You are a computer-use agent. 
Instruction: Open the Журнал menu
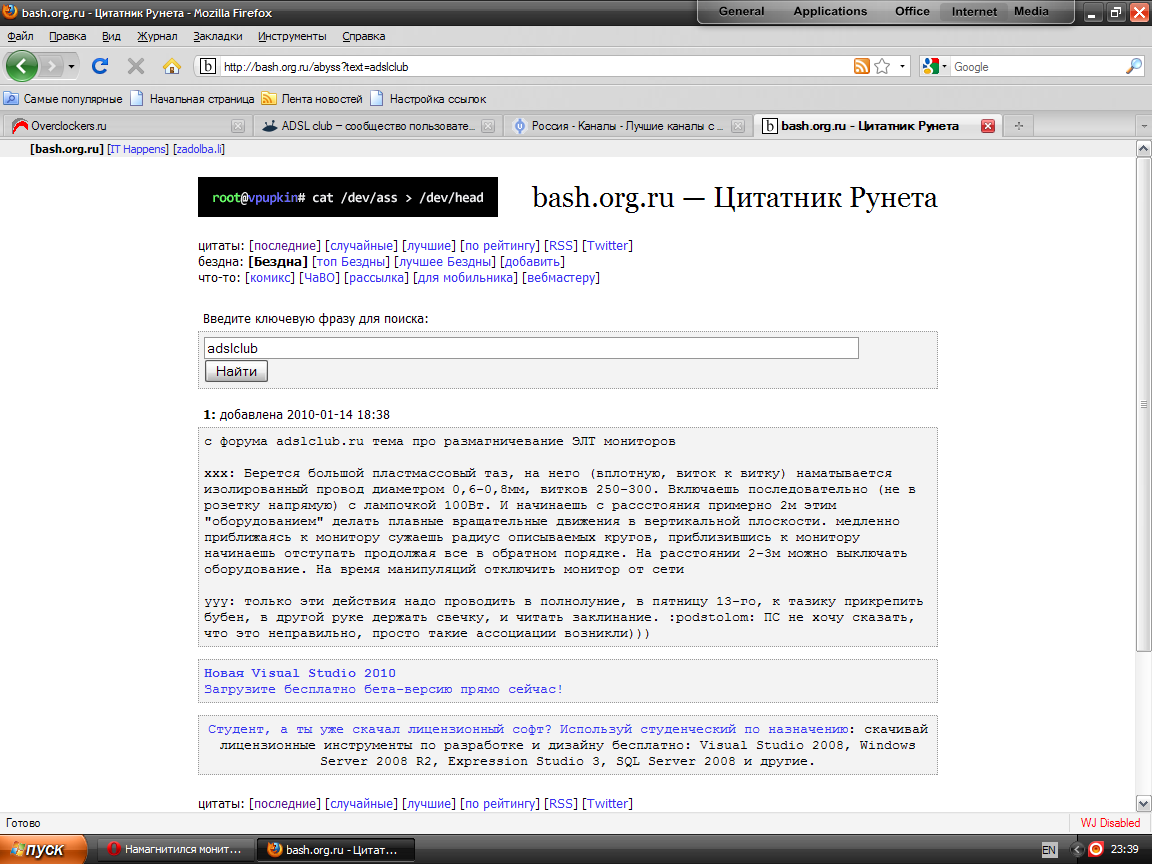[157, 36]
